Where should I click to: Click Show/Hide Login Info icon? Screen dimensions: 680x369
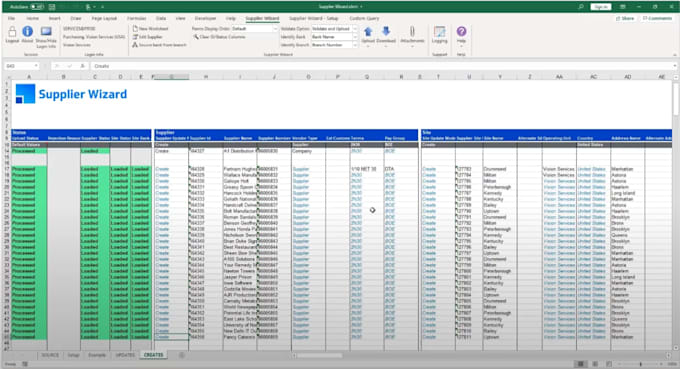[x=46, y=31]
